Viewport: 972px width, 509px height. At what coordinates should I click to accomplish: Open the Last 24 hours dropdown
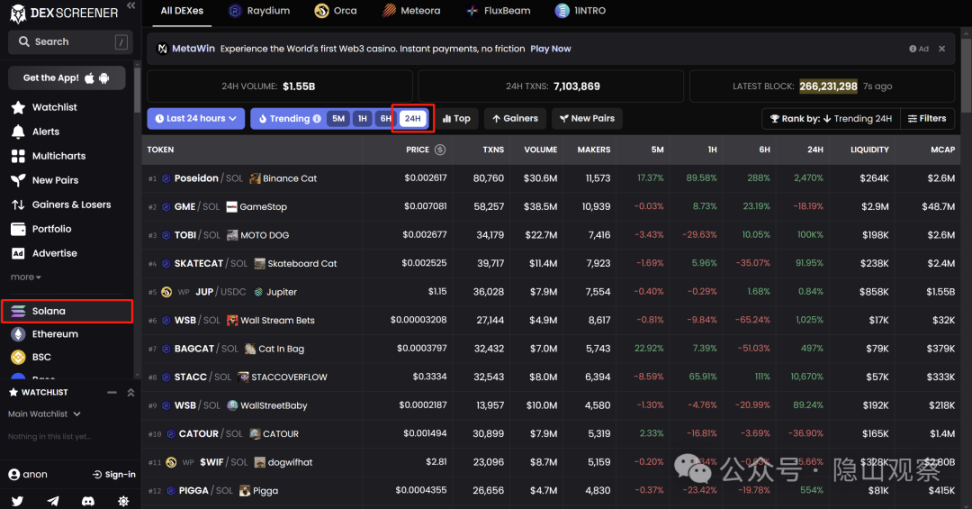point(196,118)
